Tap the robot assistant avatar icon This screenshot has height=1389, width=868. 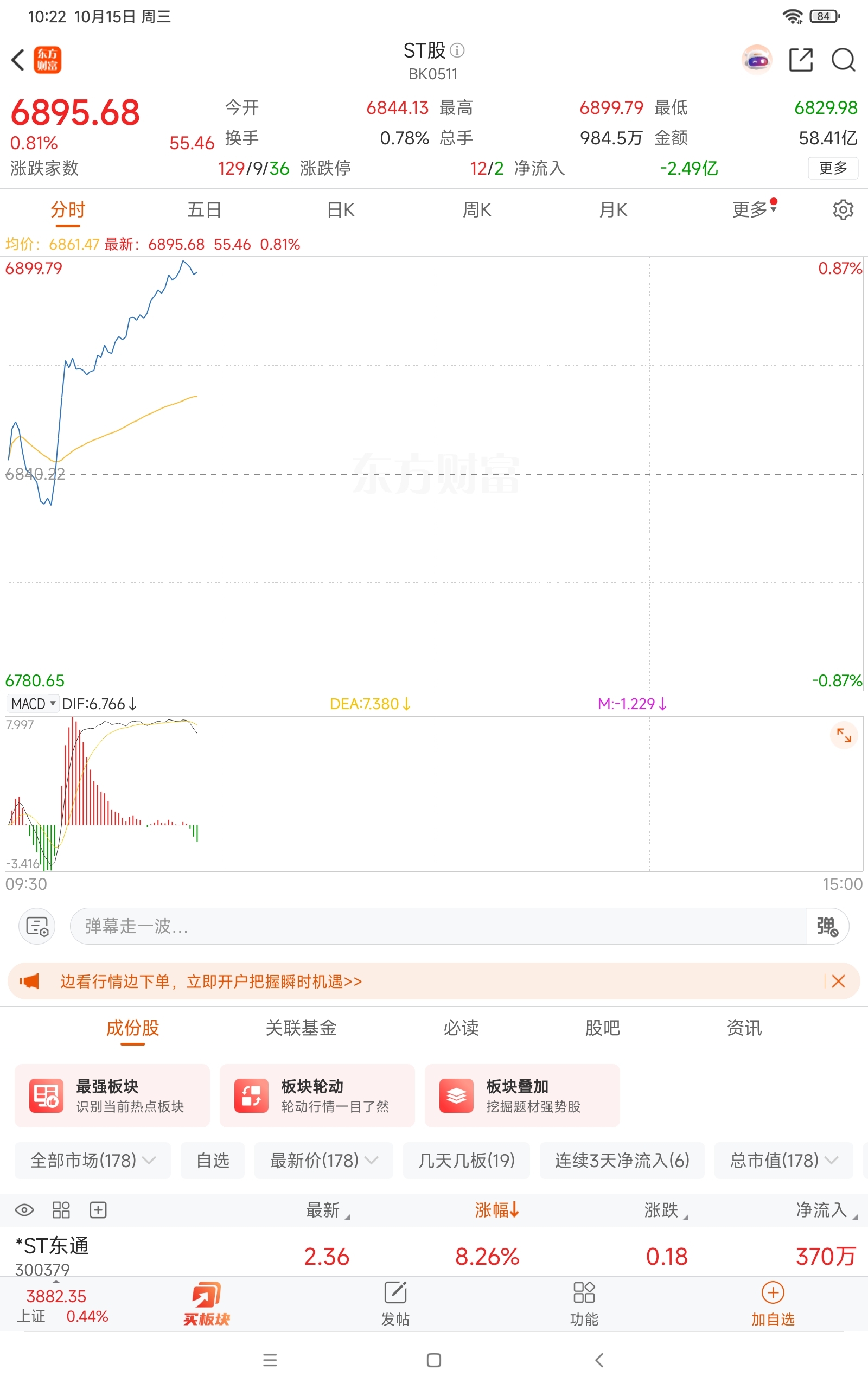757,60
